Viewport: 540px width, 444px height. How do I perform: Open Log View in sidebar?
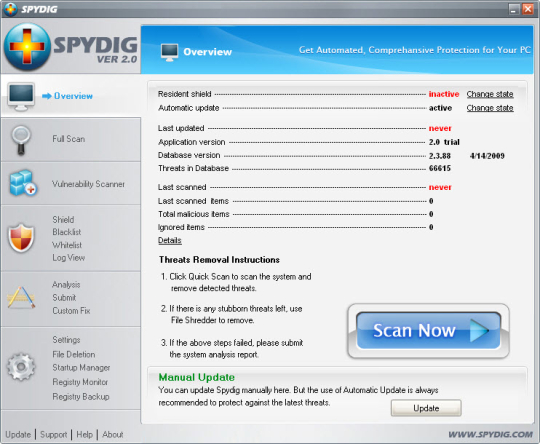click(x=69, y=258)
